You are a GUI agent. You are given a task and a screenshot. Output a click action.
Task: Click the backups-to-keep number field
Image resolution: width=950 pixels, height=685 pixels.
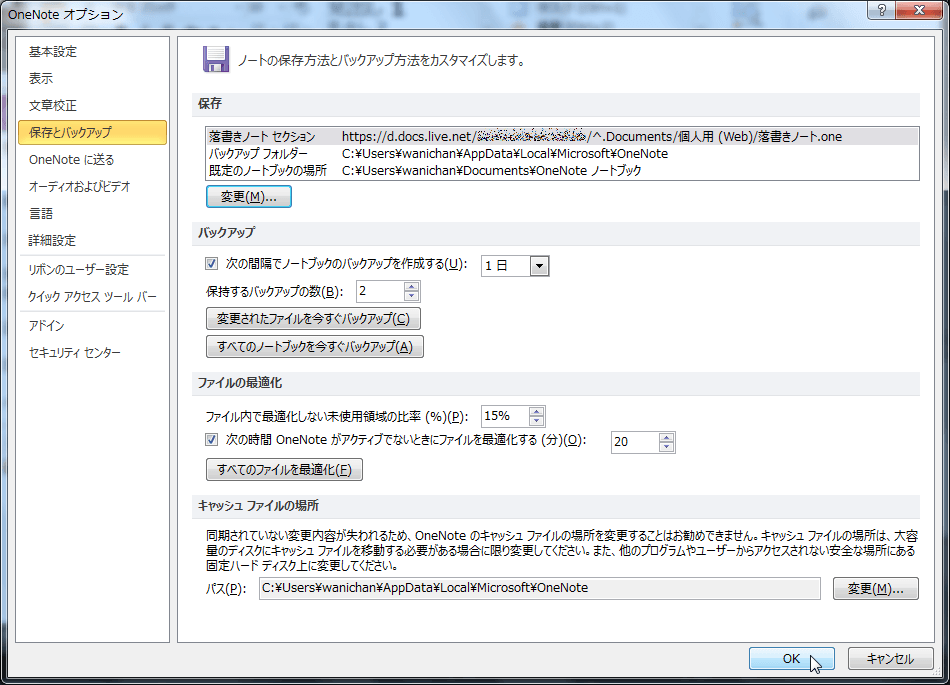coord(380,291)
